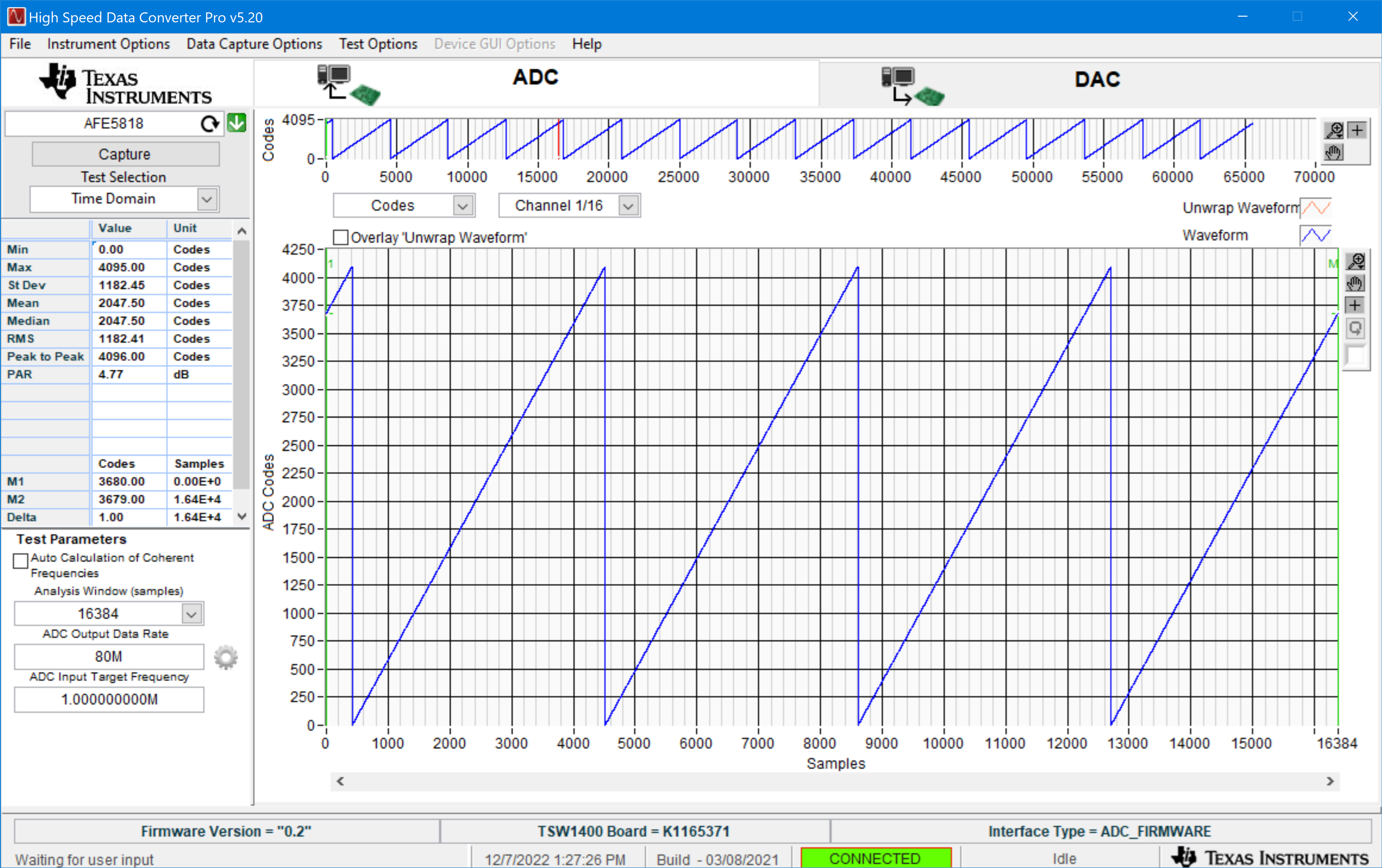Click the Min value 0.00 cell
Image resolution: width=1382 pixels, height=868 pixels.
pos(129,249)
